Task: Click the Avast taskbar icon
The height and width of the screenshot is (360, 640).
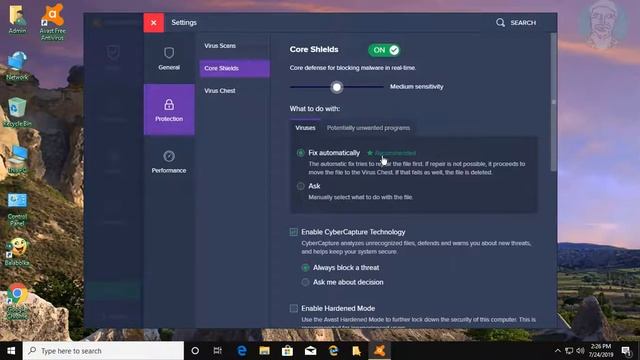Action: 380,351
